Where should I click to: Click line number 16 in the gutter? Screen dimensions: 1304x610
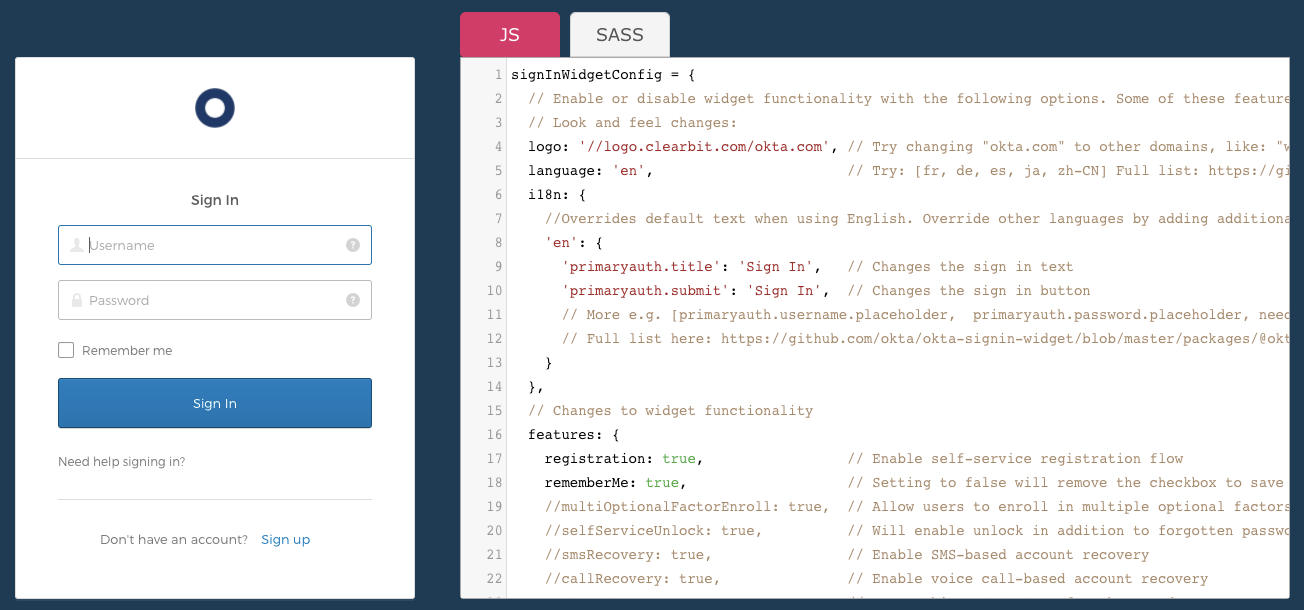point(494,435)
